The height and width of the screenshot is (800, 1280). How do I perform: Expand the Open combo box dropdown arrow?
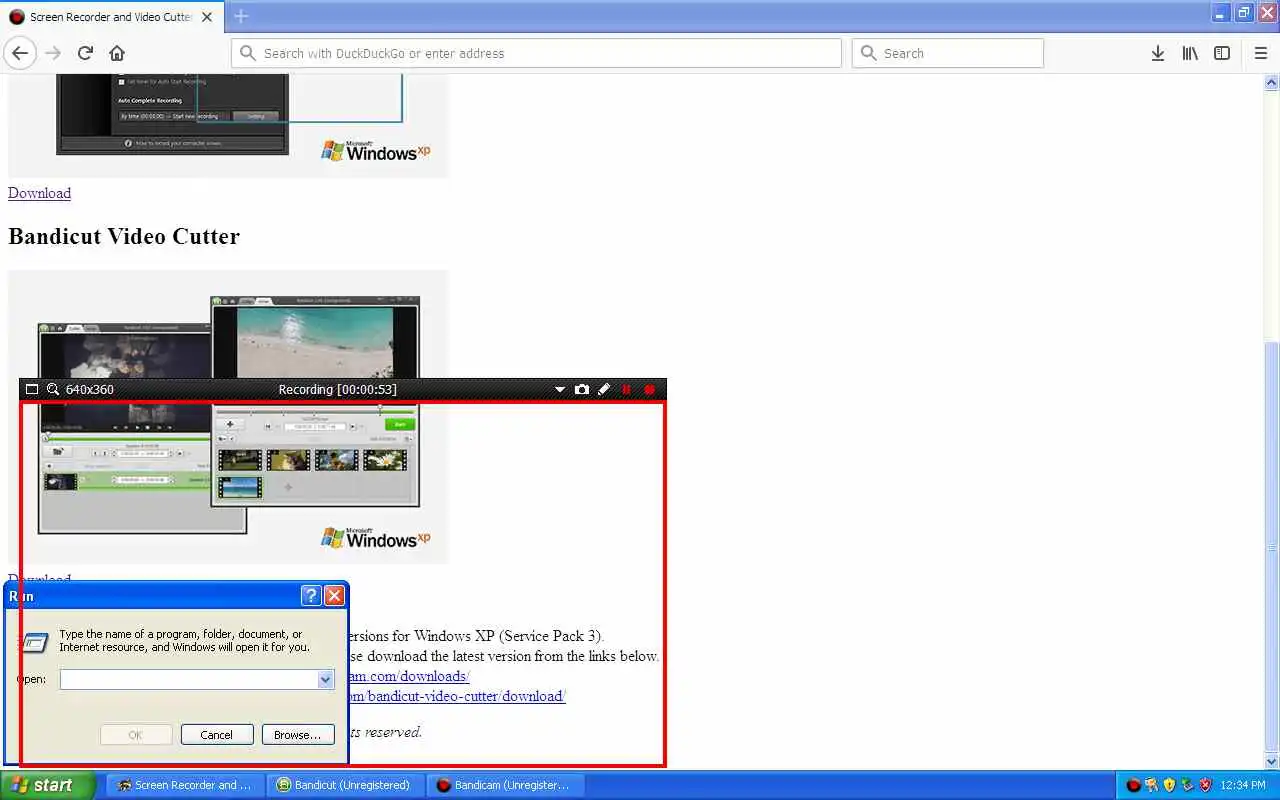click(x=325, y=679)
